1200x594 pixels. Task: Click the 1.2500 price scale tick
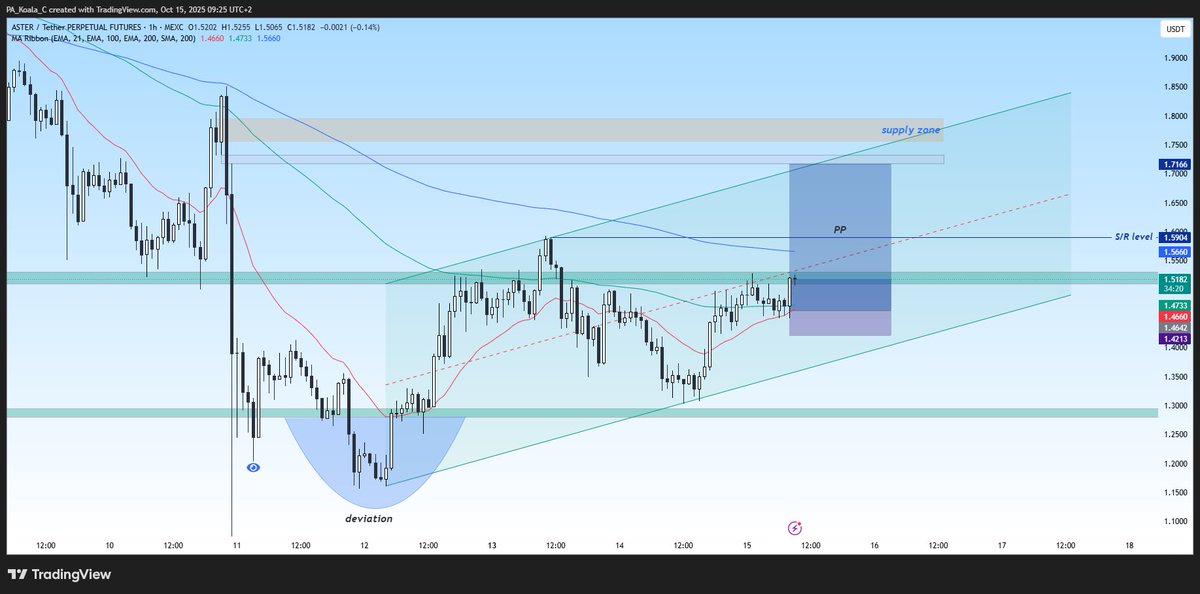(x=1174, y=435)
